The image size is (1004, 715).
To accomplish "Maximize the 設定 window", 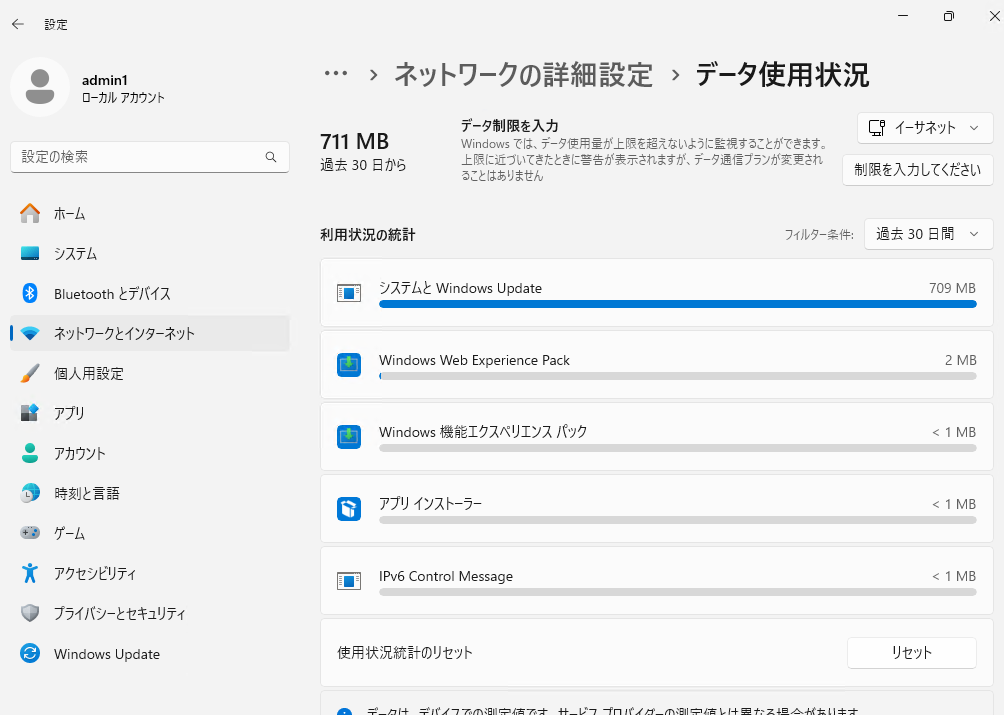I will point(949,17).
